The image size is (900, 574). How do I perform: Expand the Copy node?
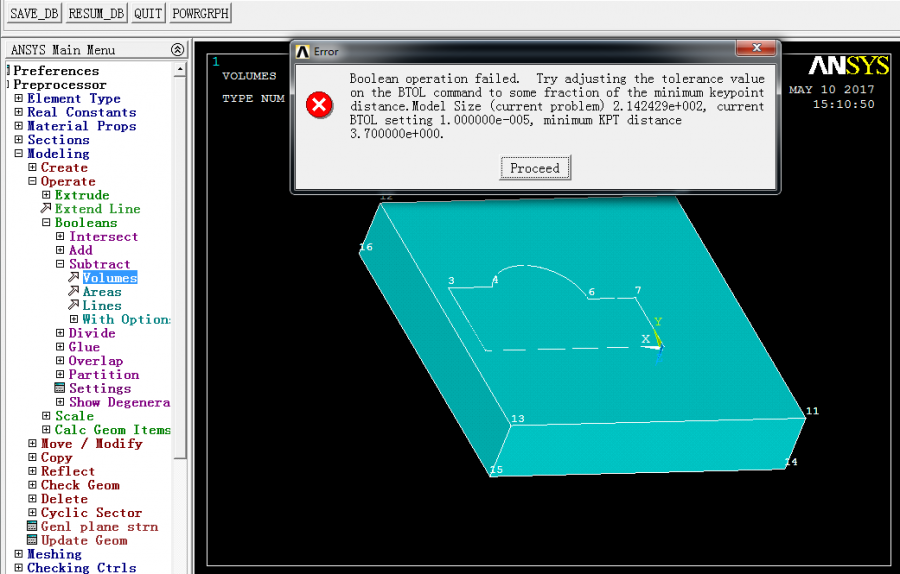point(32,457)
